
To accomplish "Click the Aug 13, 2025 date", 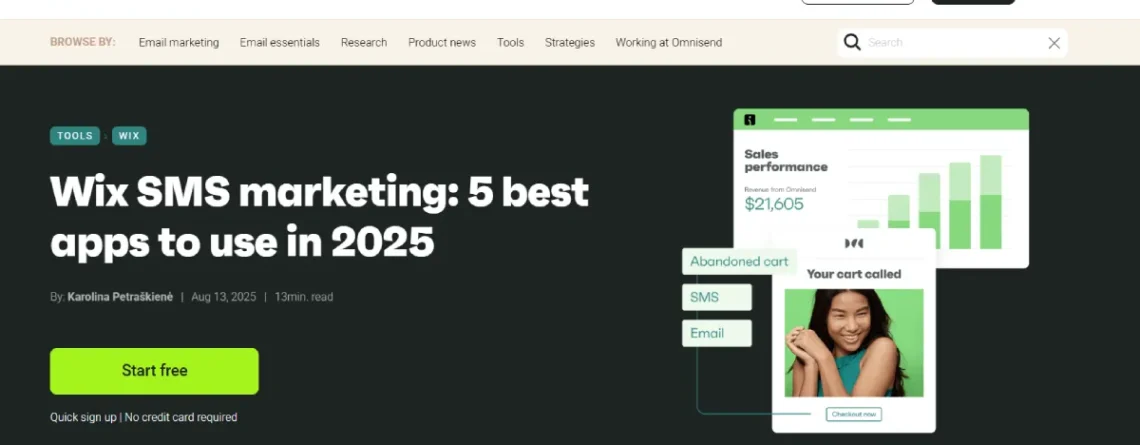I will coord(224,297).
